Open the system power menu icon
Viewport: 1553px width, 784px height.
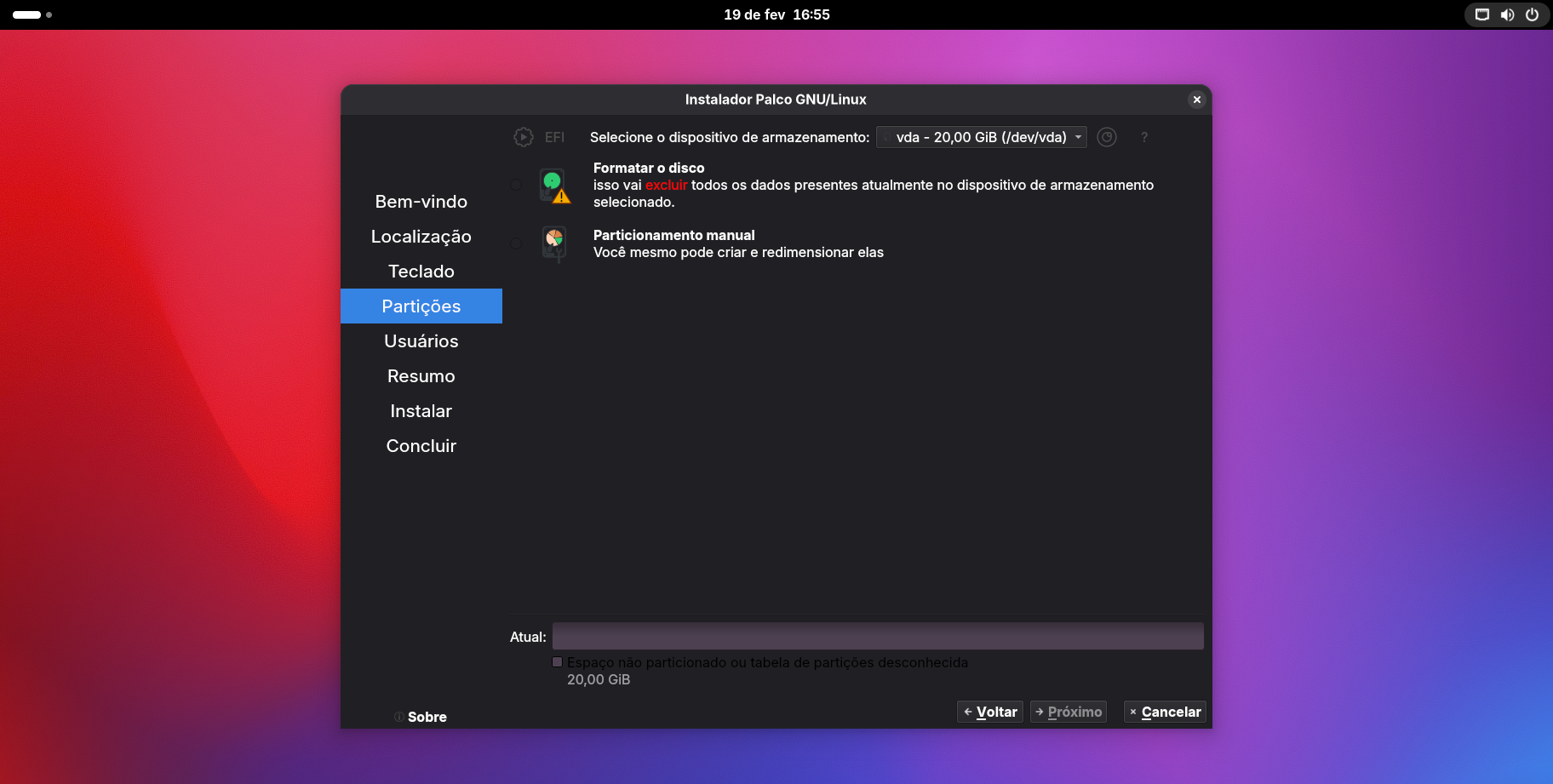click(1532, 14)
